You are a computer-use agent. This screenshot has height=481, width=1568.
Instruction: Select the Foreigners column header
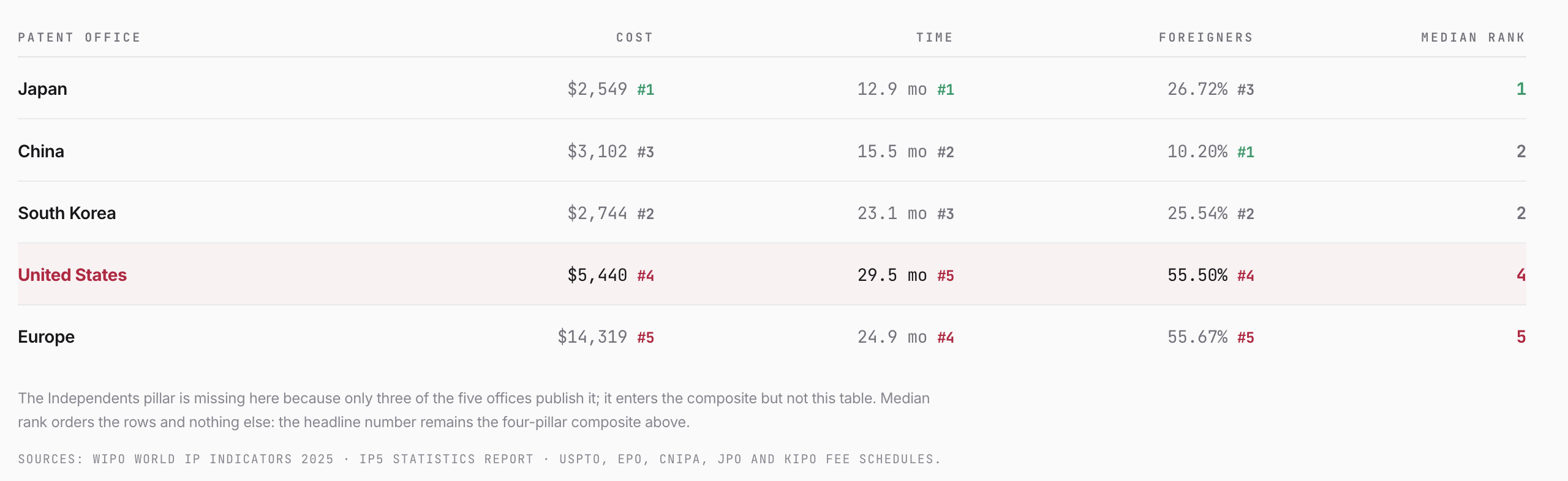click(x=1205, y=37)
